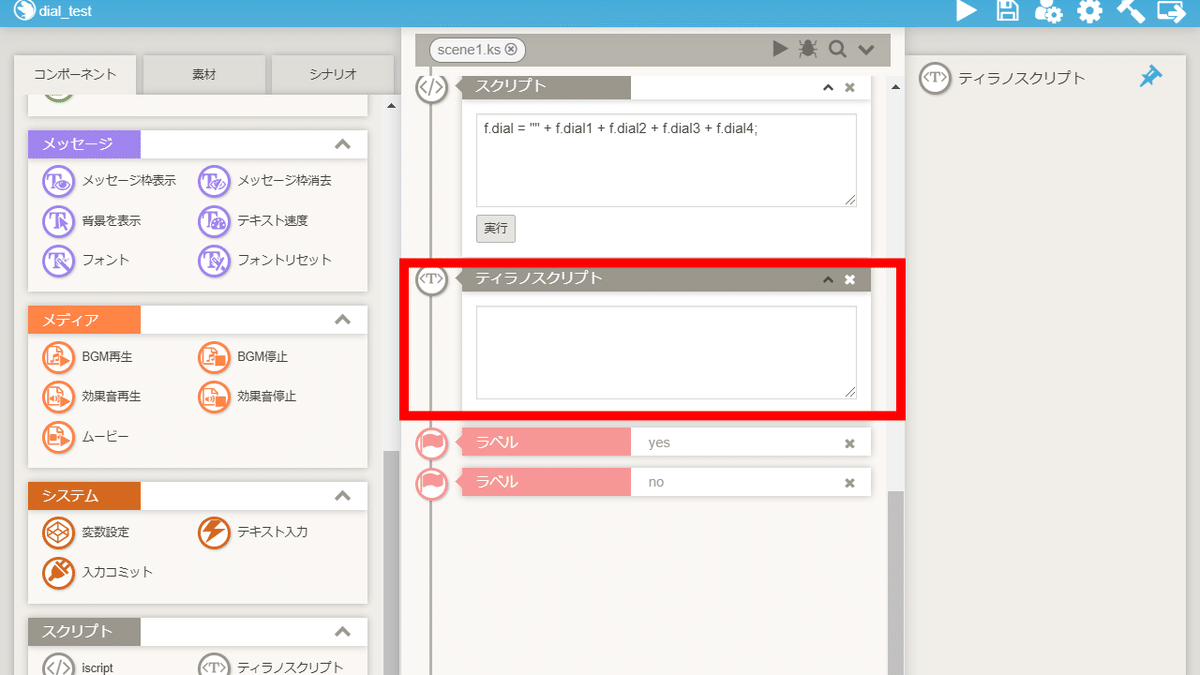Image resolution: width=1200 pixels, height=675 pixels.
Task: Open the character settings icon in top bar
Action: coord(1048,12)
